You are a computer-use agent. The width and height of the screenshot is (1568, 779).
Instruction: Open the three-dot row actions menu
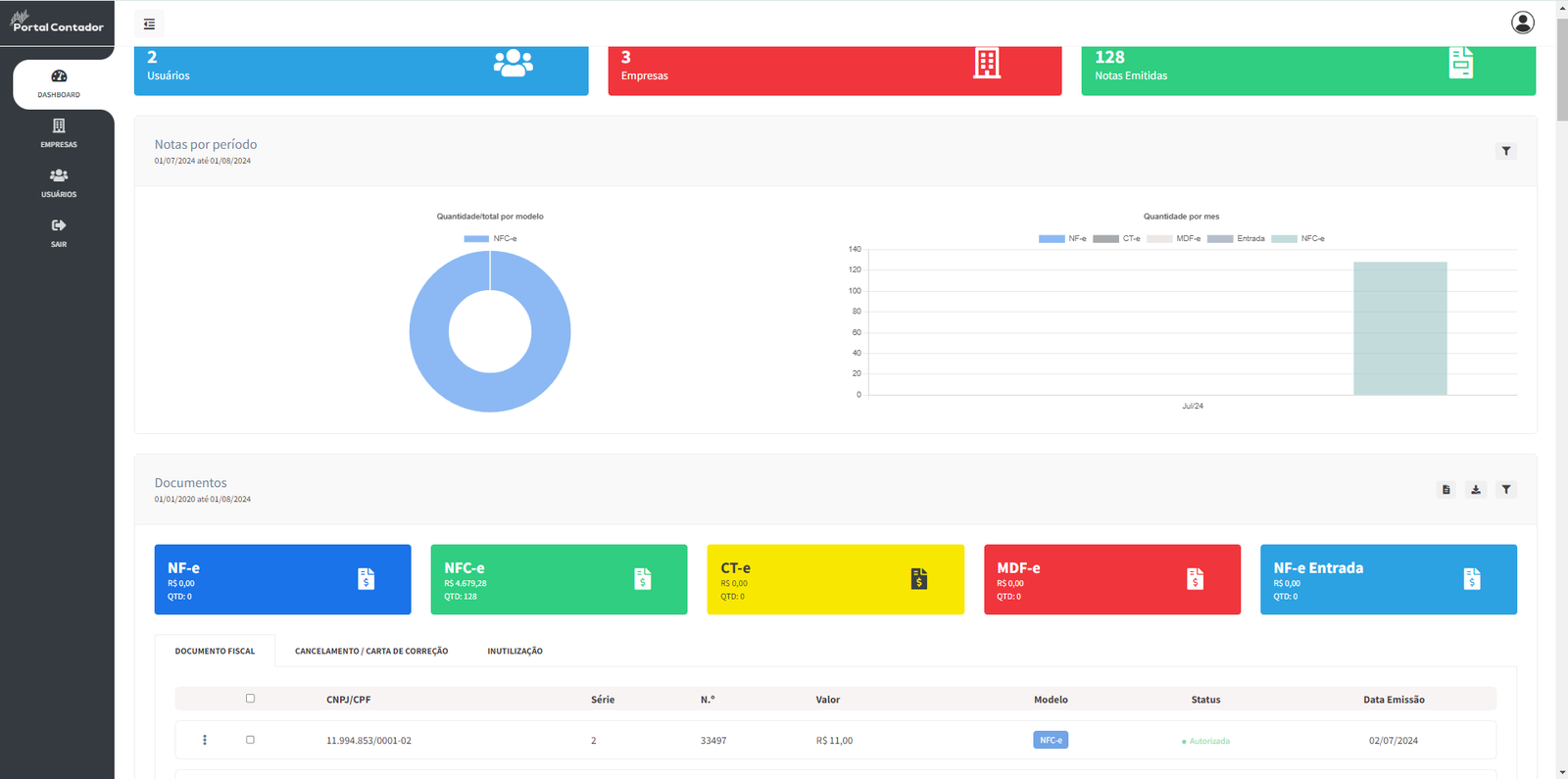pyautogui.click(x=205, y=740)
